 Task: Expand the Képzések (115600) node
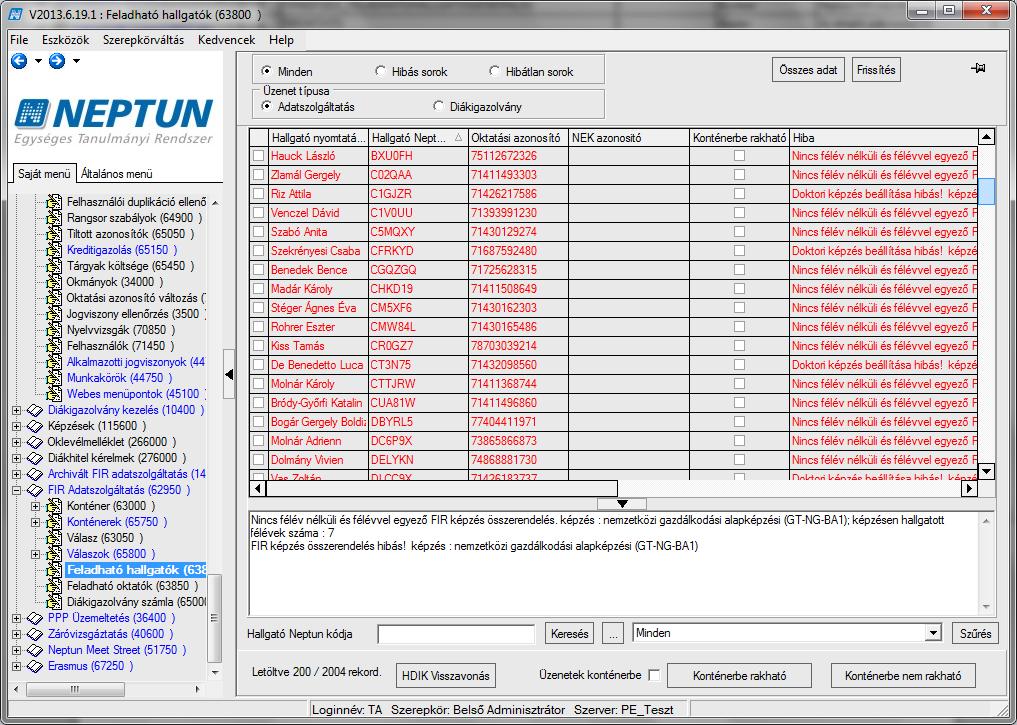(16, 426)
